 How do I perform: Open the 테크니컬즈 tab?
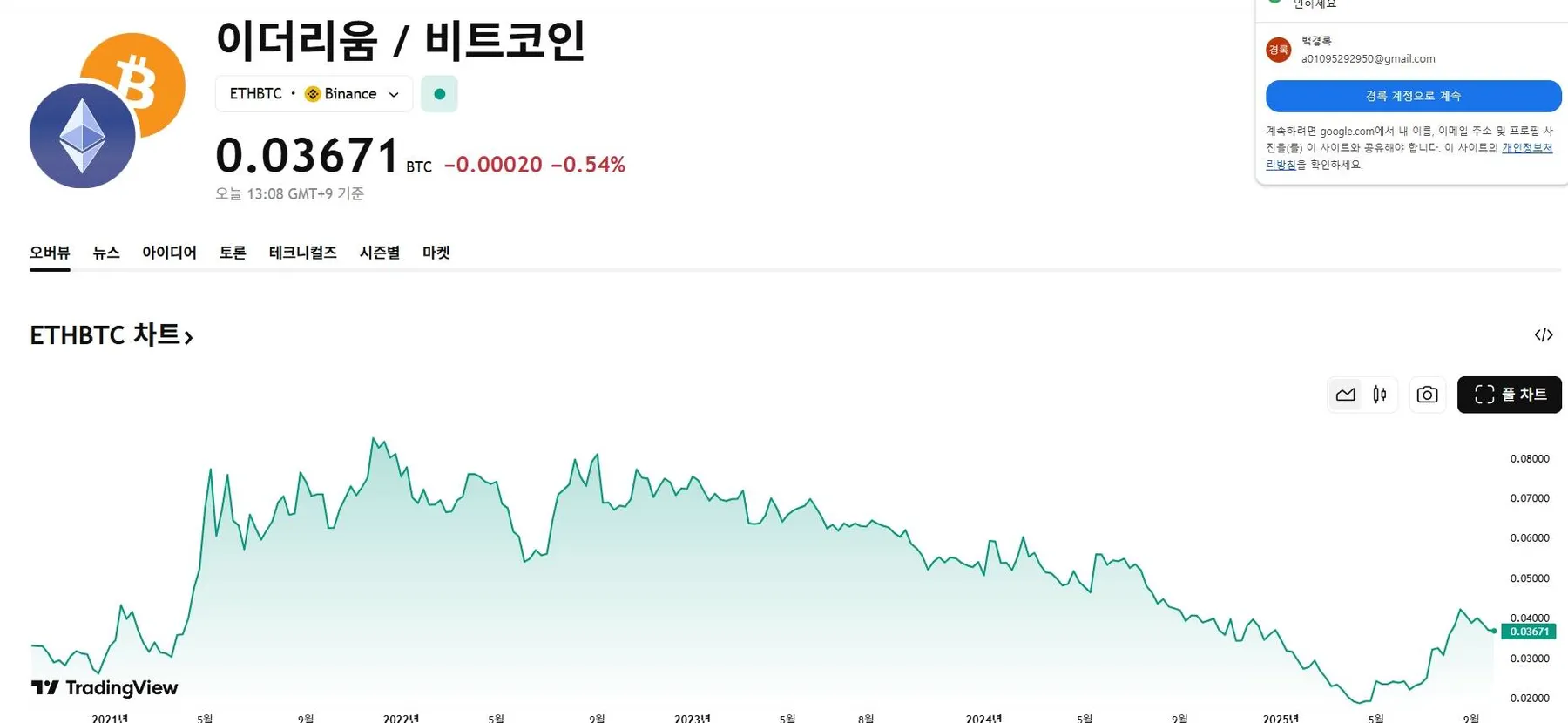302,253
